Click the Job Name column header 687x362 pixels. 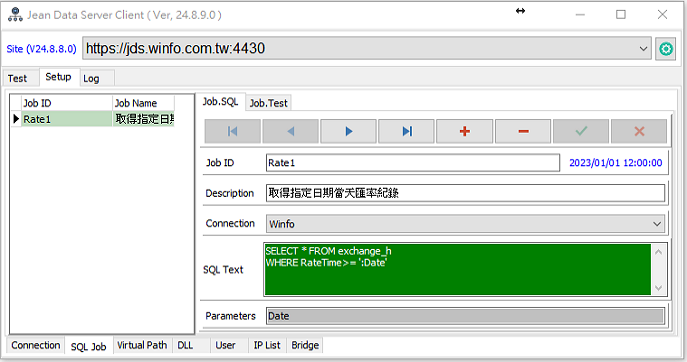(x=143, y=103)
